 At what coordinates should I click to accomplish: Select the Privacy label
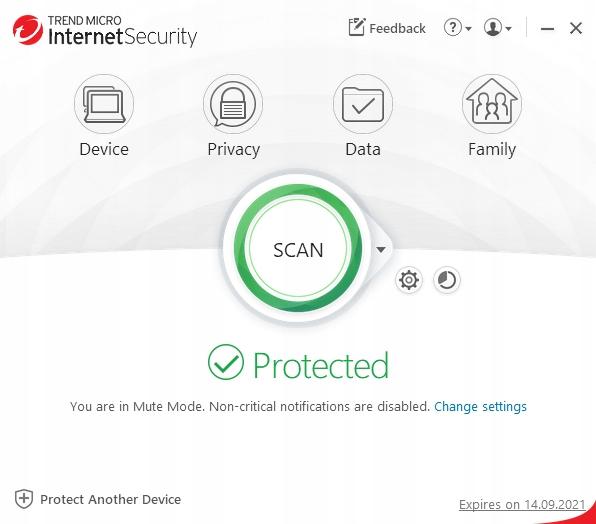pos(233,149)
